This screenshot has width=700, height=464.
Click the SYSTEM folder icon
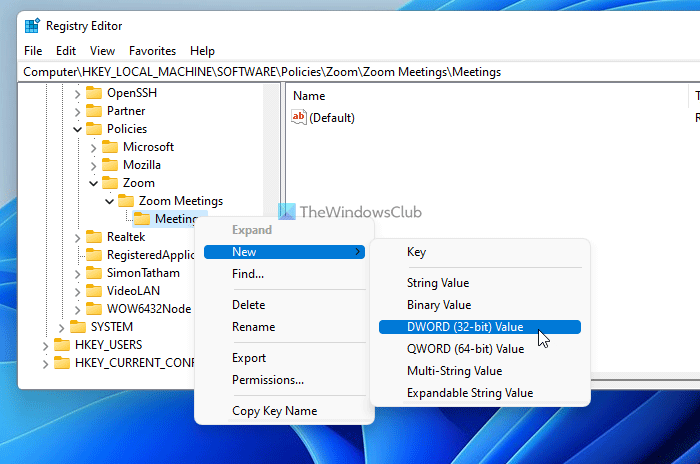point(78,327)
